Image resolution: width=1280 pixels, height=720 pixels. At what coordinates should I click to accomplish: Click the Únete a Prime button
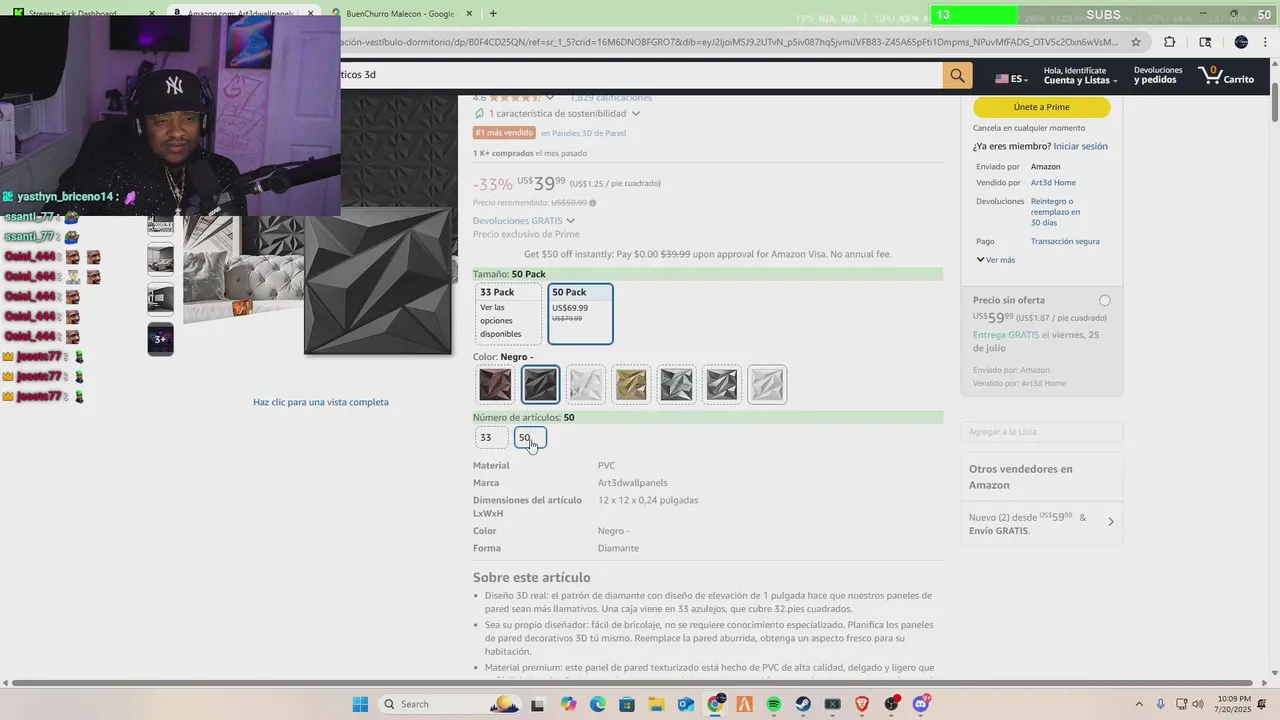(x=1041, y=107)
